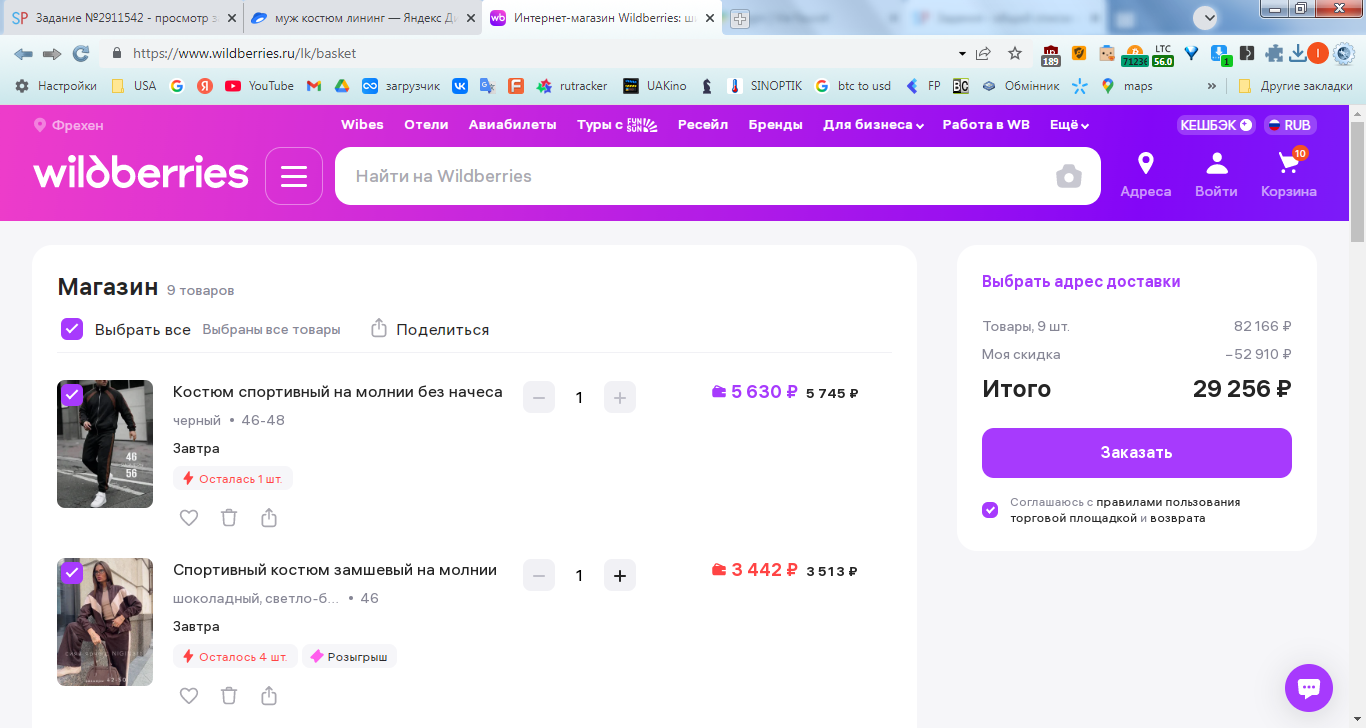Screen dimensions: 1366x728
Task: Open the maps bookmark
Action: [1127, 86]
